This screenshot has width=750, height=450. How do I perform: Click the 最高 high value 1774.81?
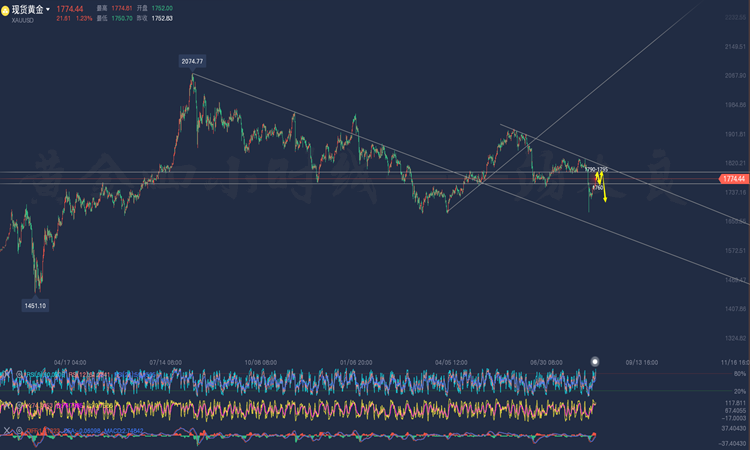coord(121,8)
